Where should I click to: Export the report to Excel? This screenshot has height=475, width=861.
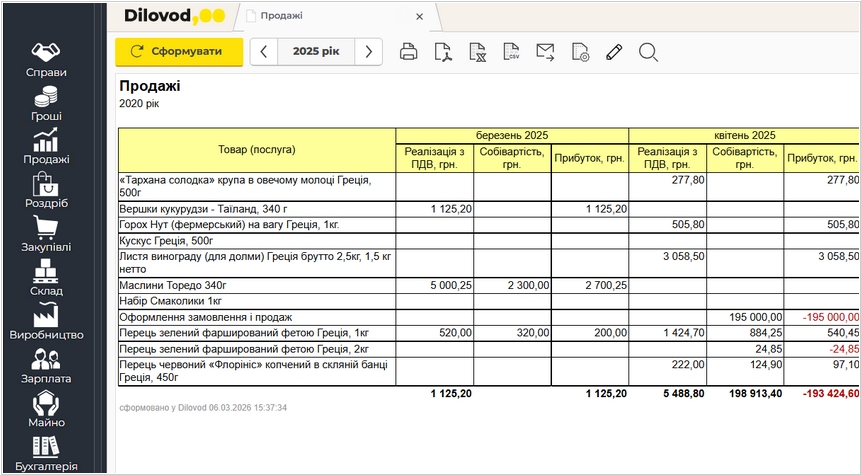477,52
